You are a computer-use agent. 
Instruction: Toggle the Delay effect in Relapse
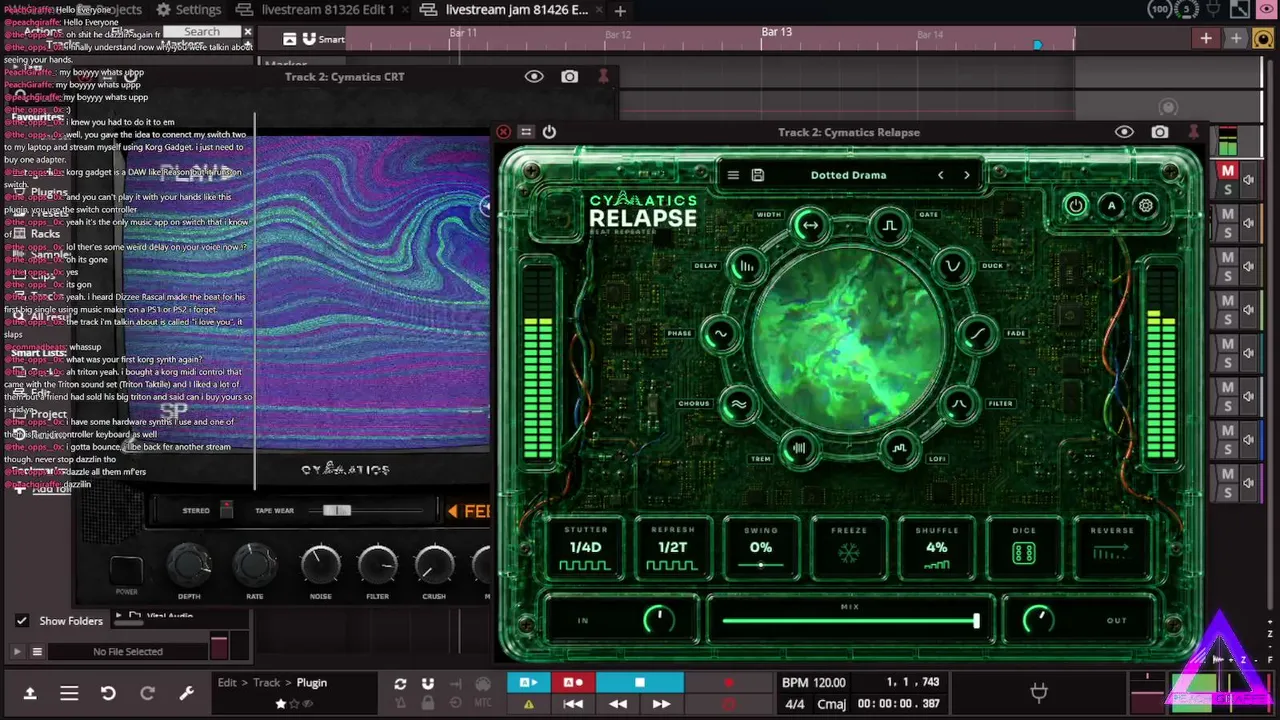[746, 267]
